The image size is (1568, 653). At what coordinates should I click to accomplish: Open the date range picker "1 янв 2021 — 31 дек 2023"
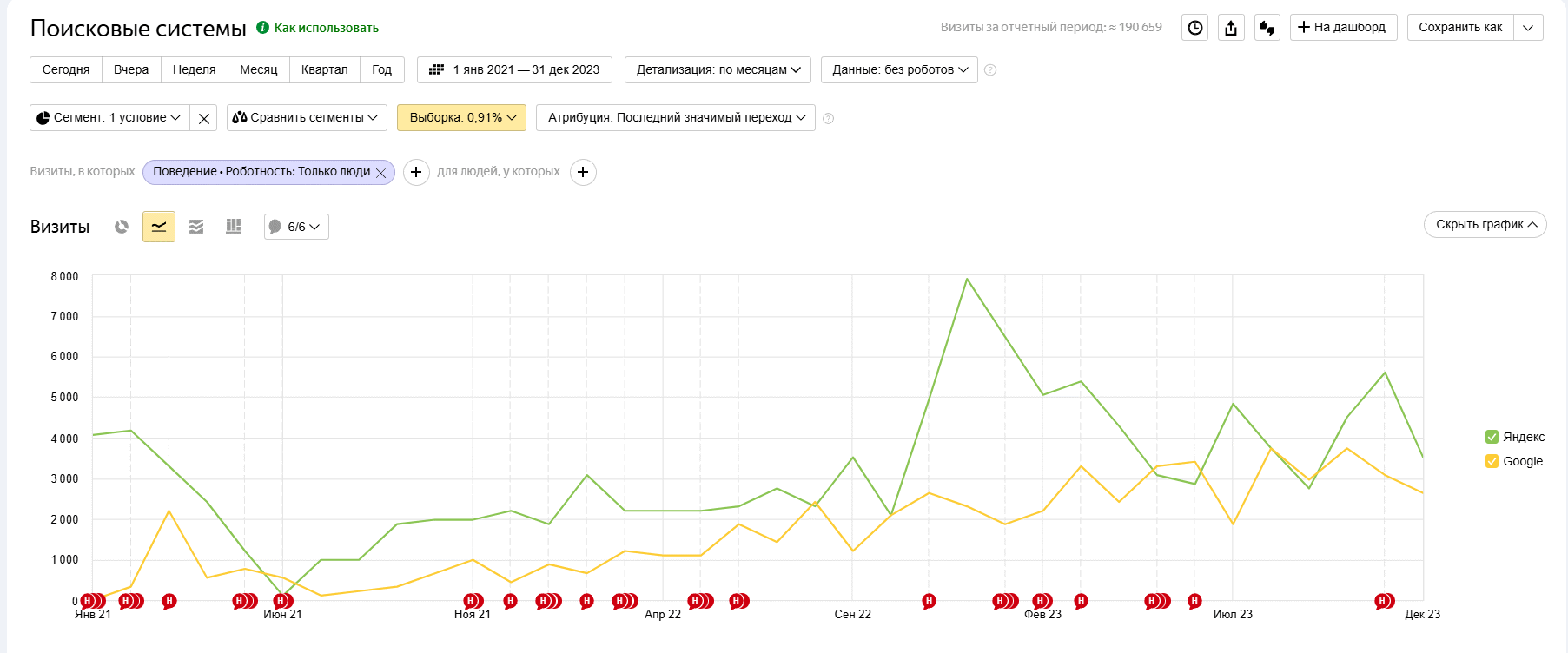[x=514, y=69]
